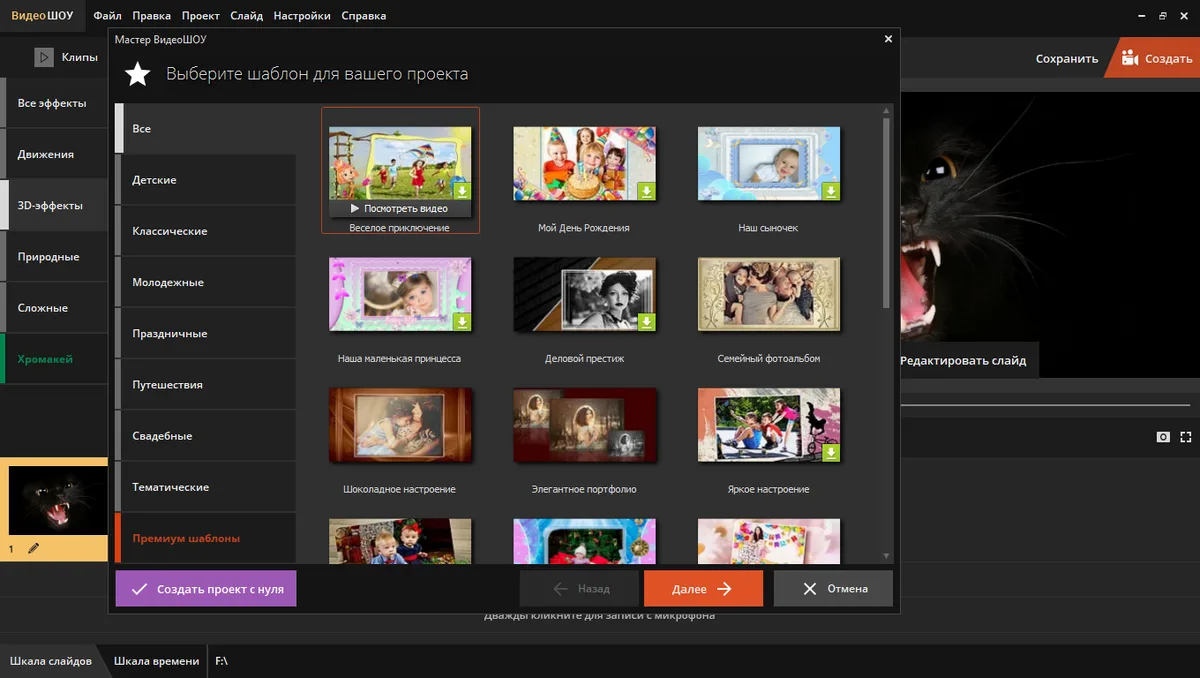
Task: Click download arrow on Мой День Рождения template
Action: pyautogui.click(x=646, y=191)
